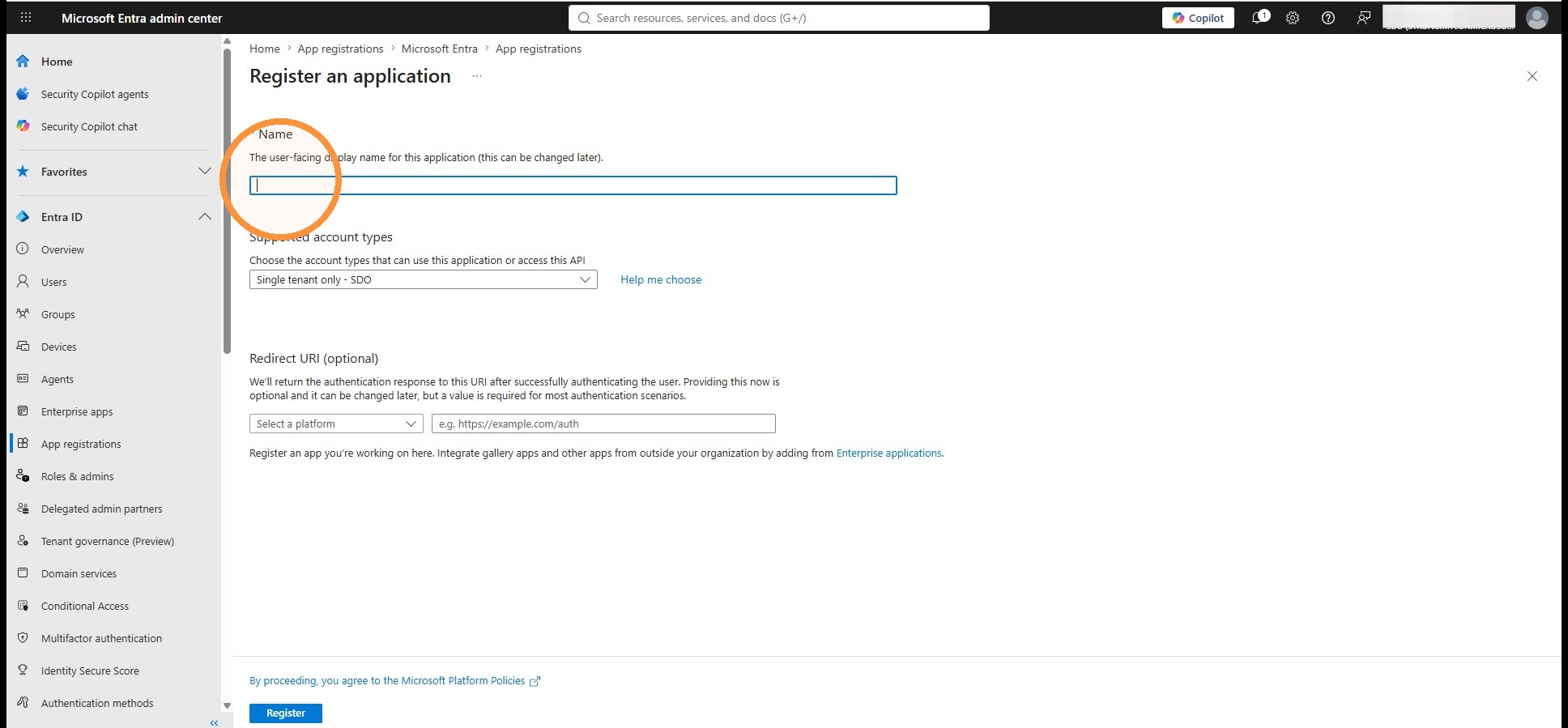The image size is (1568, 728).
Task: Click the Security Copilot agents icon
Action: pyautogui.click(x=23, y=94)
